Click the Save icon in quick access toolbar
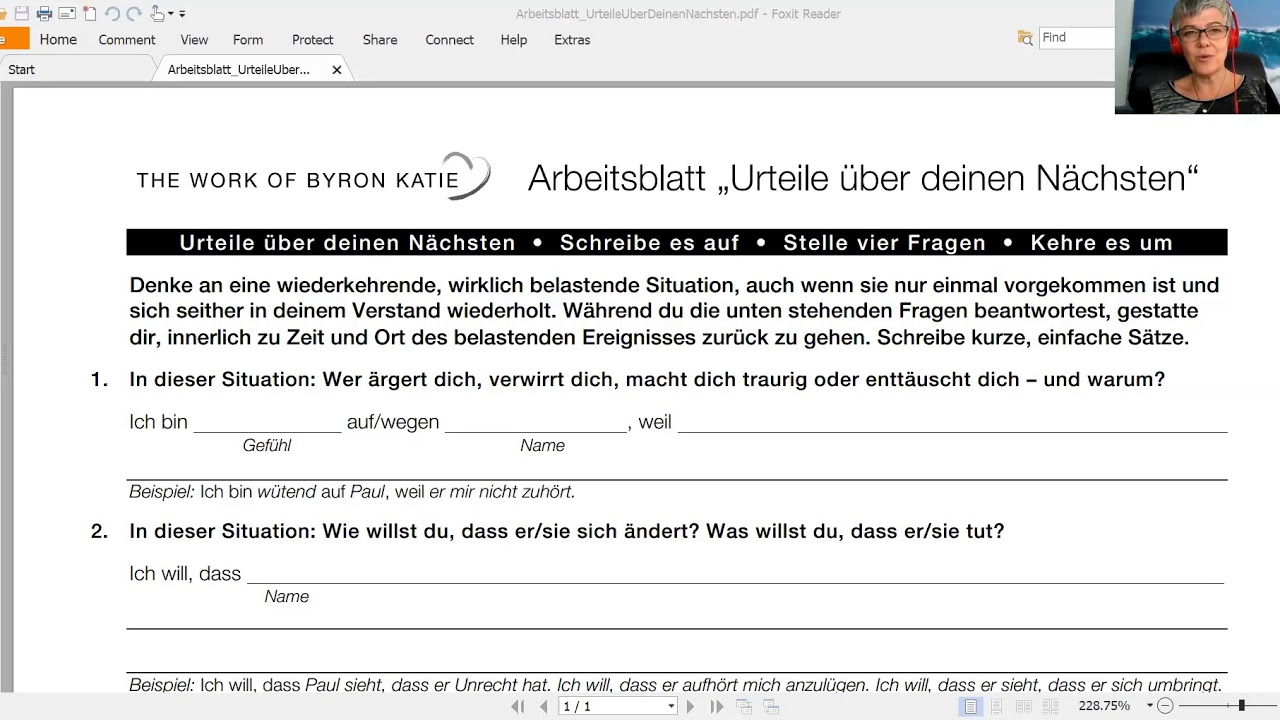Screen dimensions: 1280x720 (22, 14)
